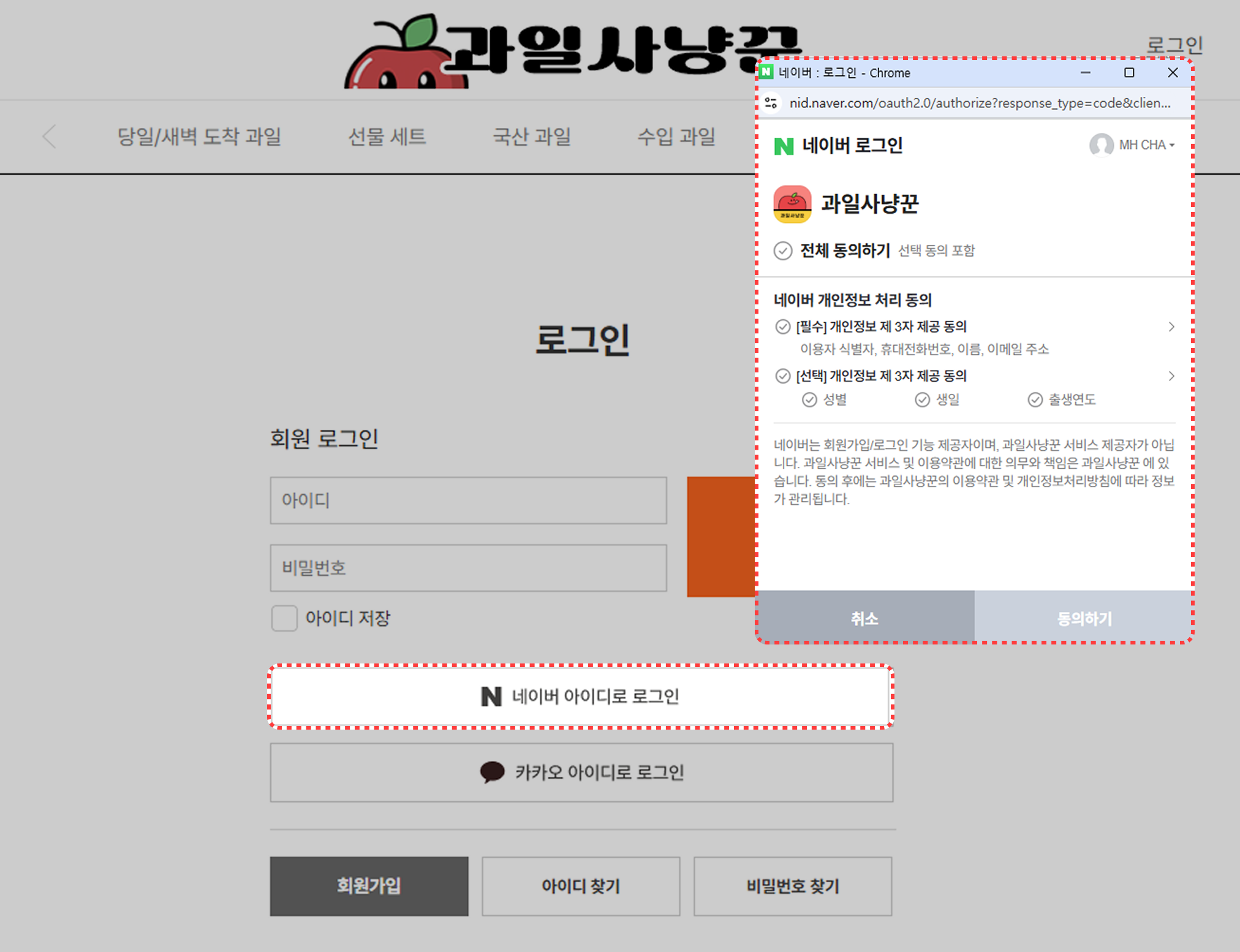Enable the 아이디 저장 checkbox
The width and height of the screenshot is (1240, 952).
pos(284,618)
